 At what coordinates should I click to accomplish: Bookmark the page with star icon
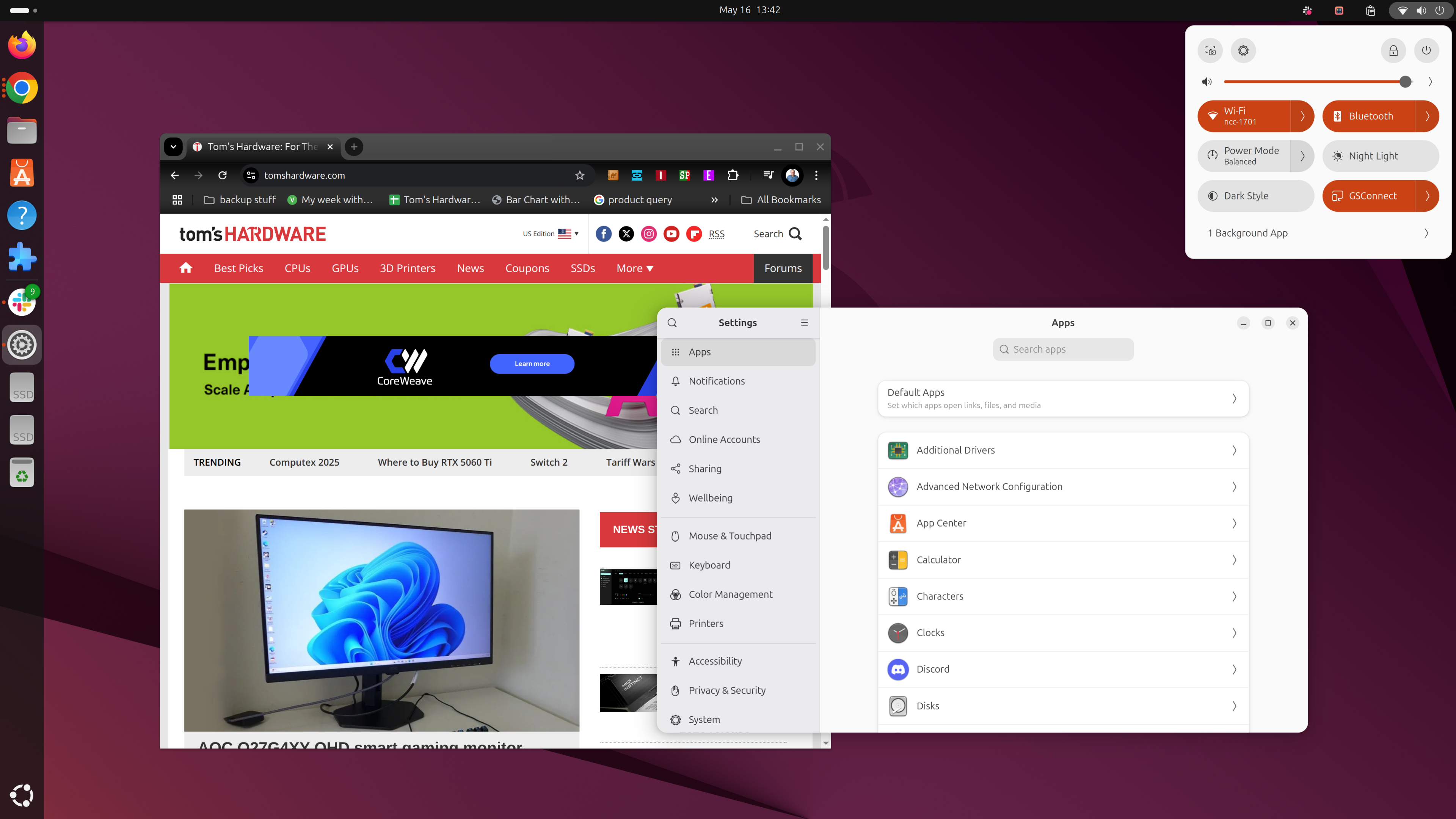(579, 175)
